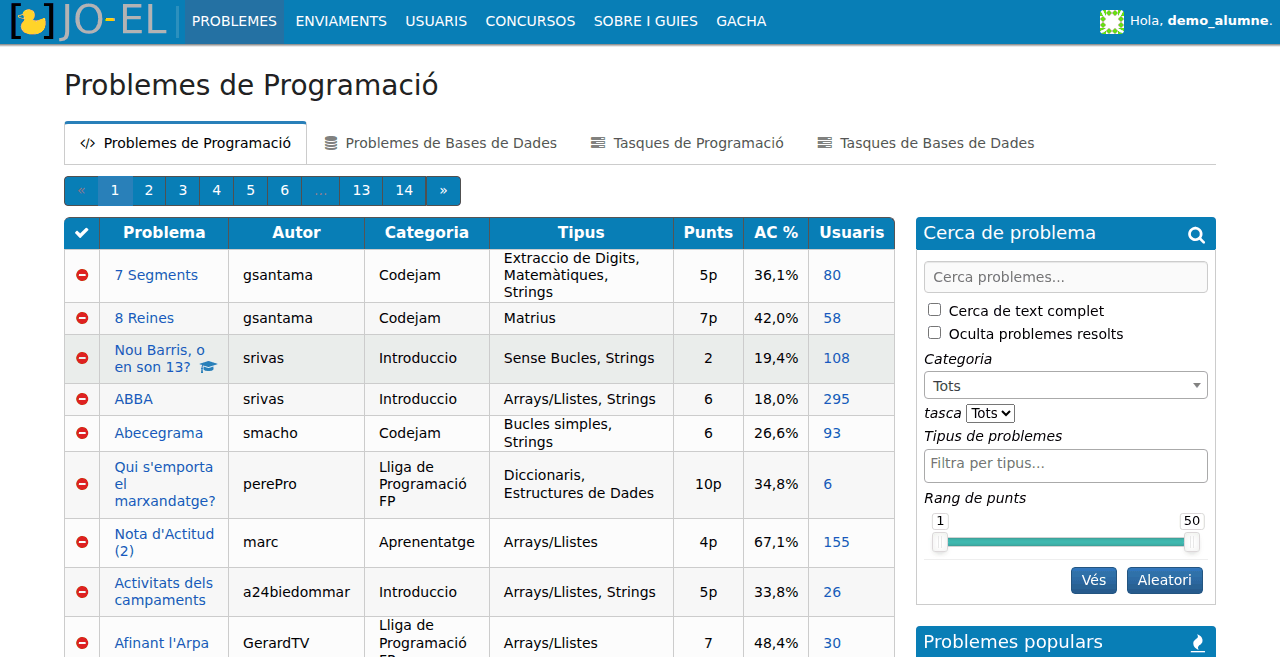Click the red status icon for Qui s'emporta el marxandatge
1280x657 pixels.
[x=82, y=484]
